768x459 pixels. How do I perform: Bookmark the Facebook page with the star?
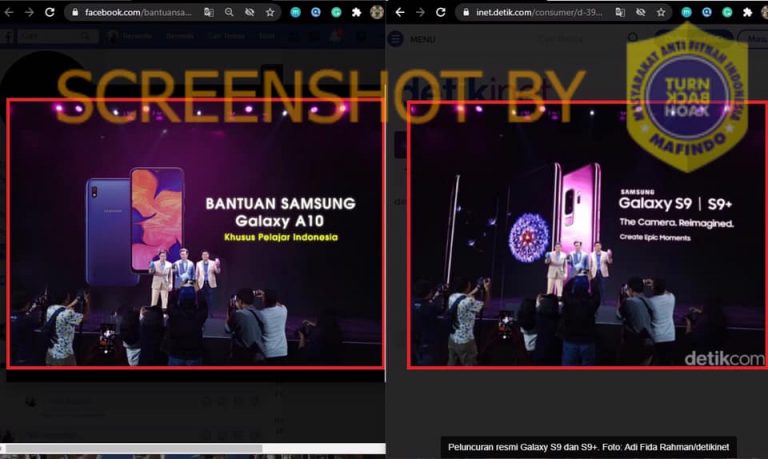click(270, 12)
